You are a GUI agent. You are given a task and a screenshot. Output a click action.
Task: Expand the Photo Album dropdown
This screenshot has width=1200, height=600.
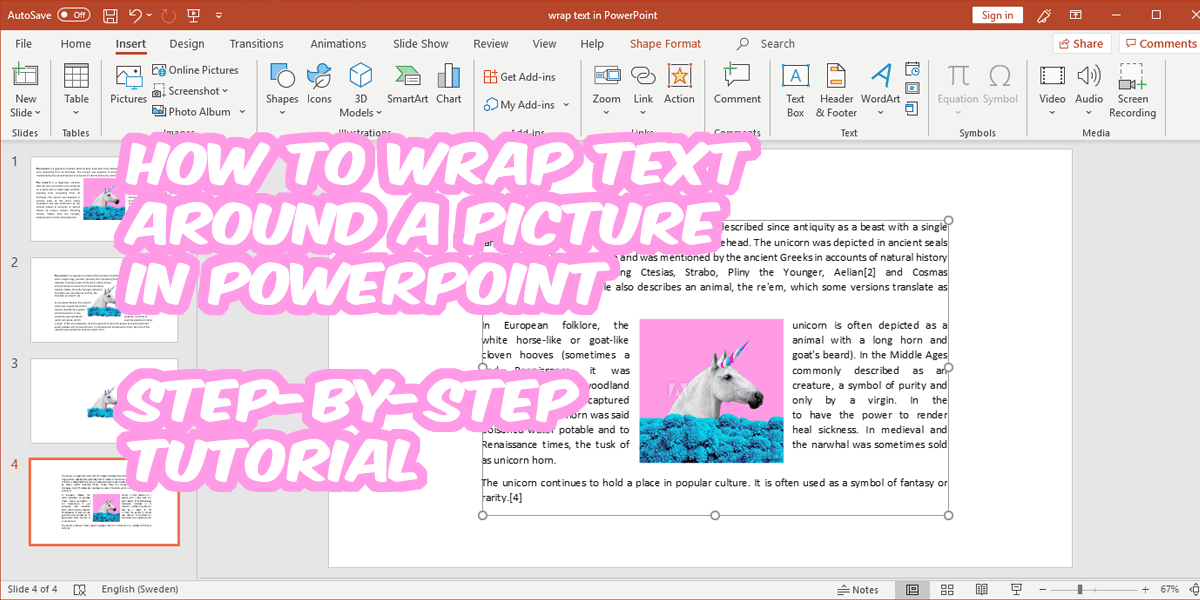242,112
